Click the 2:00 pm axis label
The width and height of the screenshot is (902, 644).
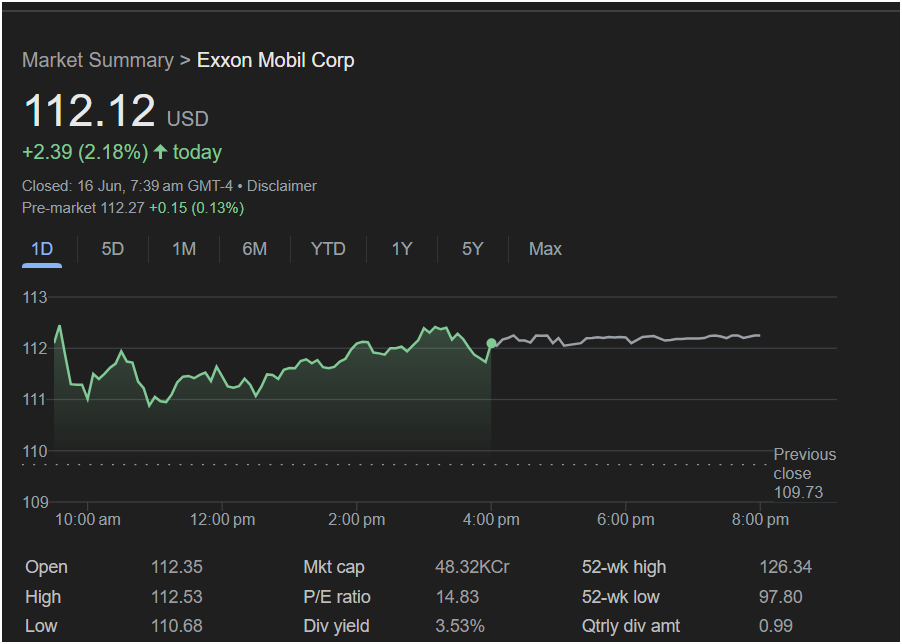[357, 520]
